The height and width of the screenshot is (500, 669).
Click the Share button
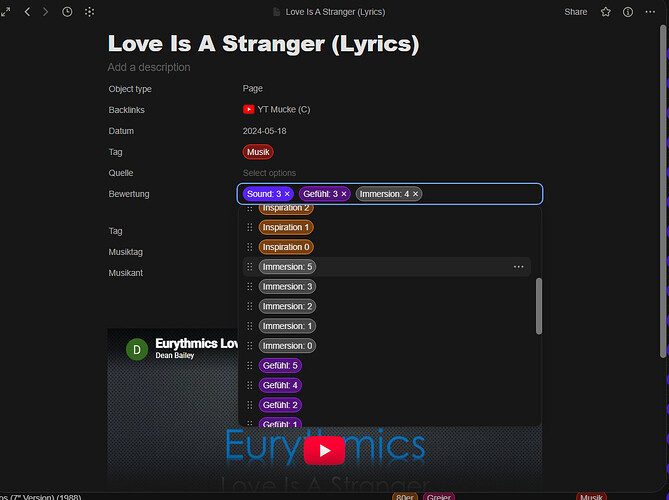pos(576,12)
